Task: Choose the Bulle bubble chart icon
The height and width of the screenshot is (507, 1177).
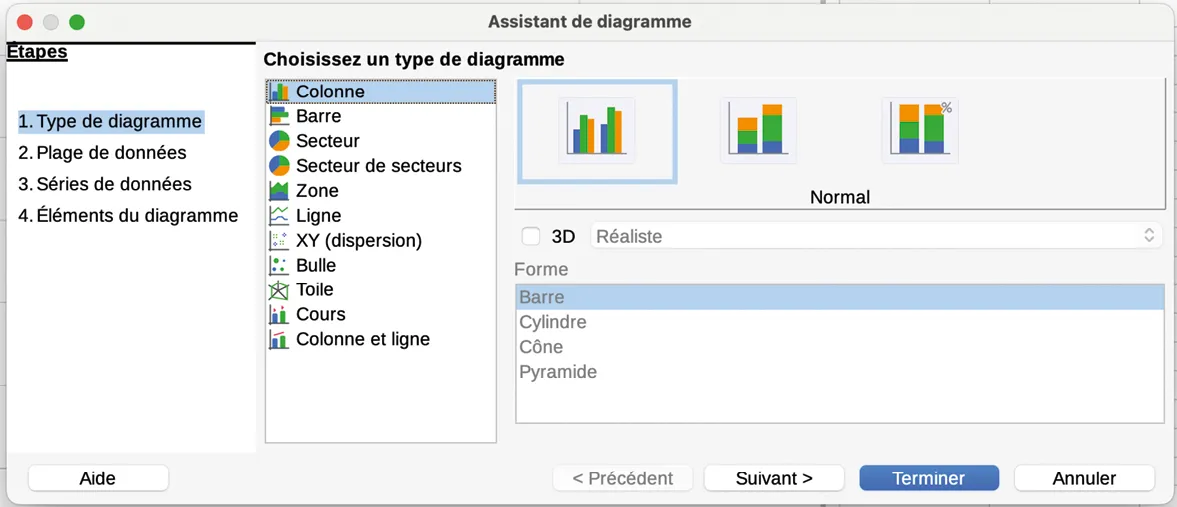Action: [279, 265]
